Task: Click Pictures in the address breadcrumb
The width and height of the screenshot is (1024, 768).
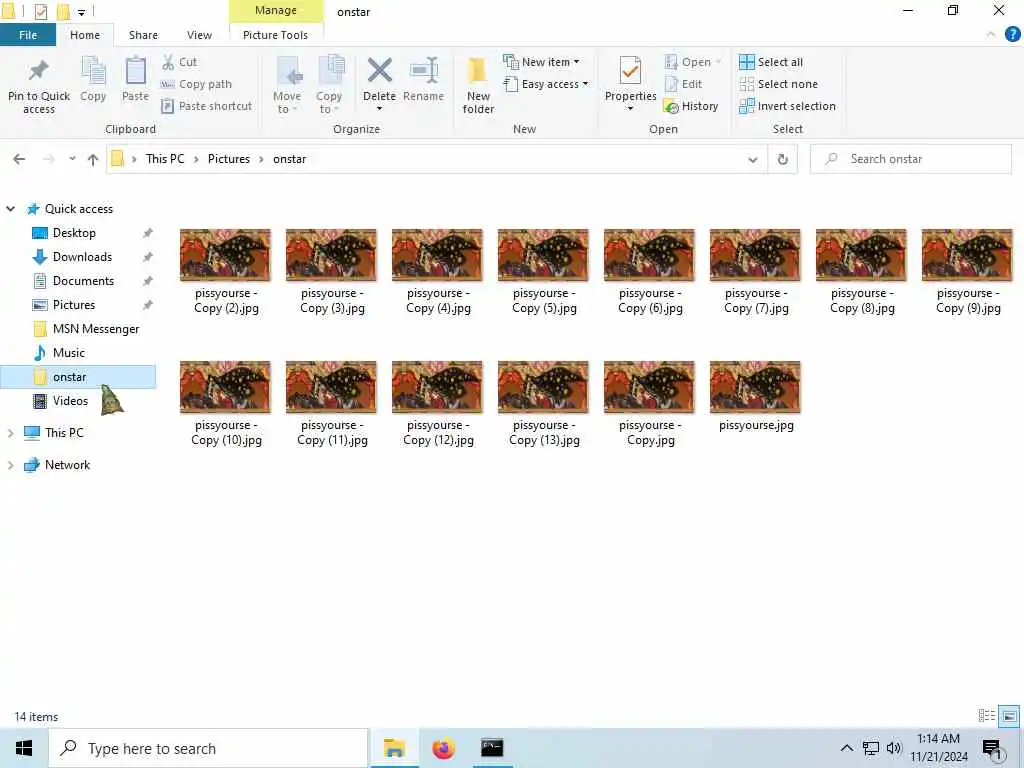Action: [x=229, y=159]
